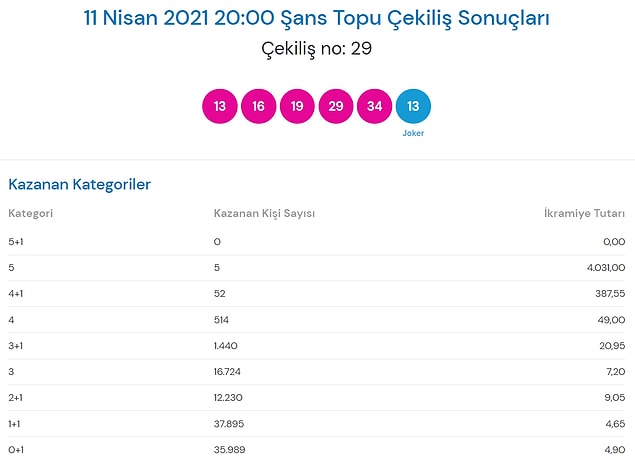This screenshot has width=635, height=461.
Task: Click the 3+1 category label
Action: pyautogui.click(x=16, y=346)
